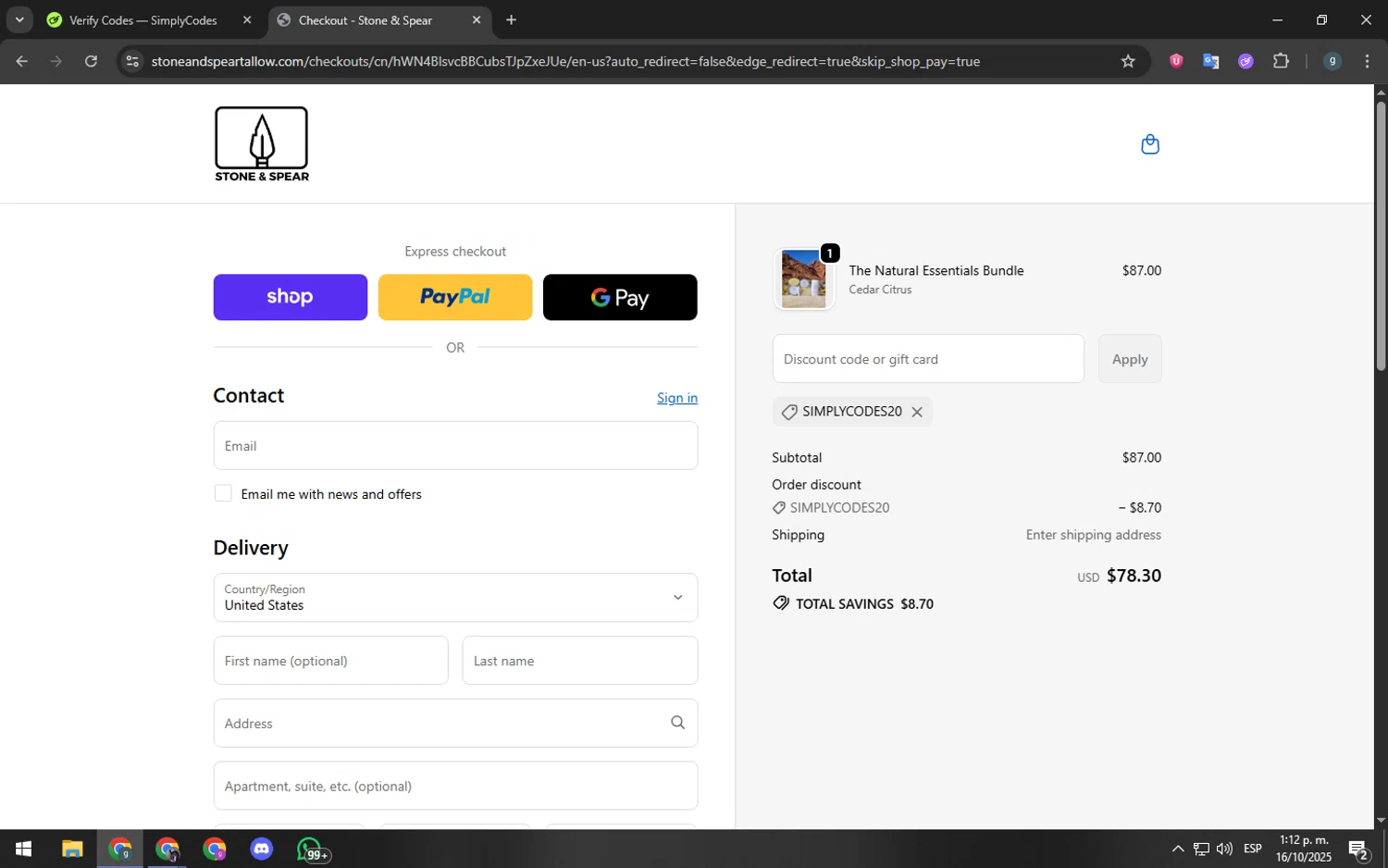Go forward using the browser arrow
Viewport: 1388px width, 868px height.
pos(56,61)
